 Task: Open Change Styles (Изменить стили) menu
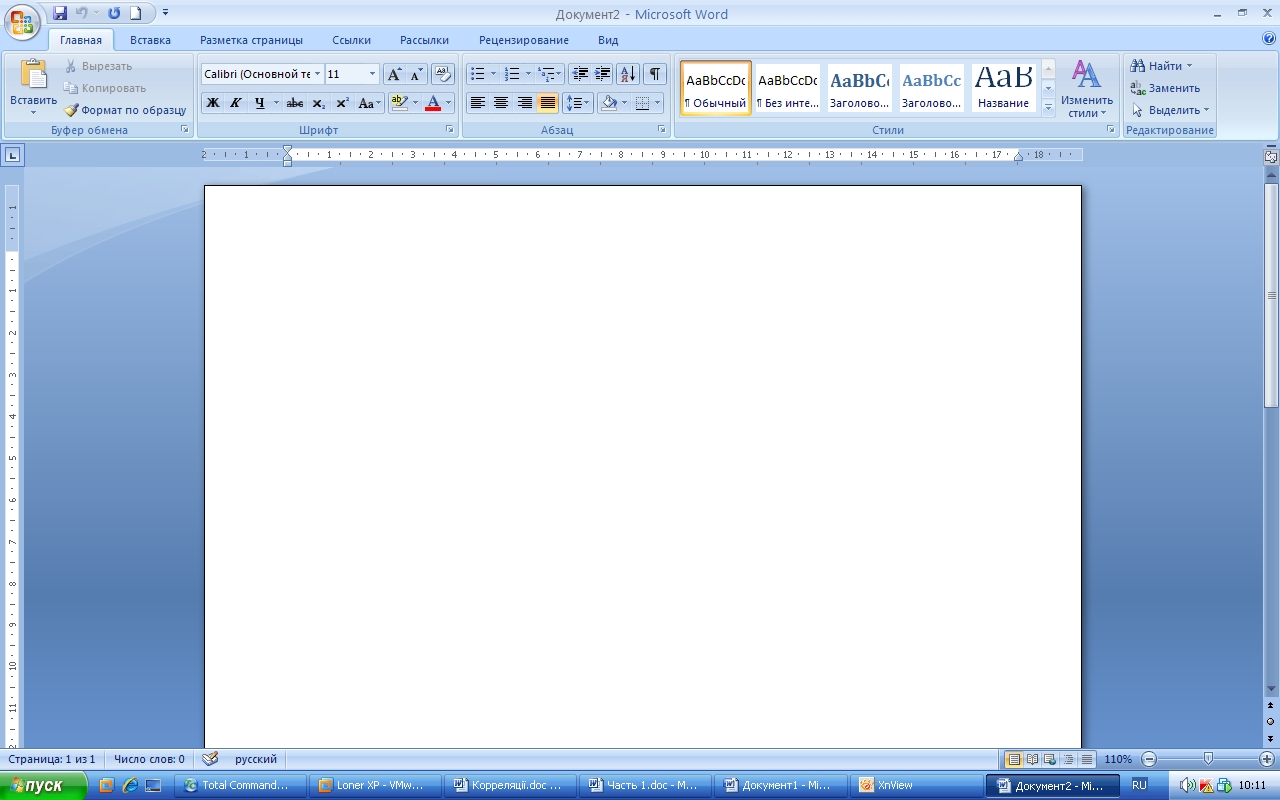click(1087, 89)
